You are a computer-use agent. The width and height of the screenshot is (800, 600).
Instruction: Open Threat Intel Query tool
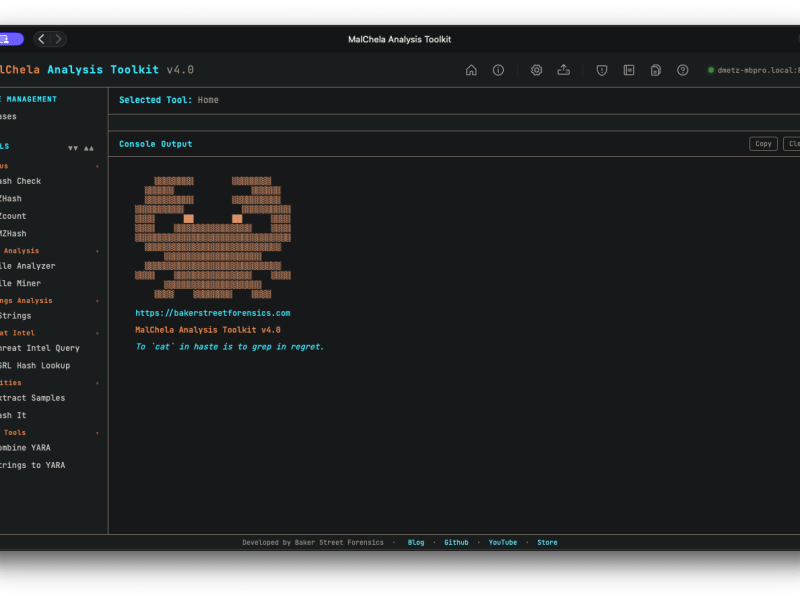tap(40, 348)
